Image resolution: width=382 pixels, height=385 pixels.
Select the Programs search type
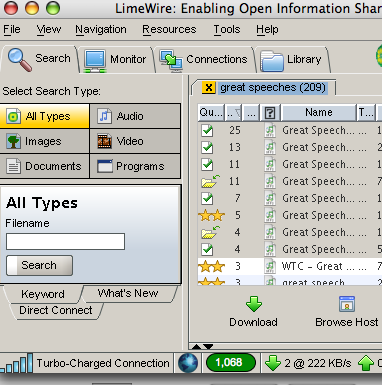click(135, 166)
